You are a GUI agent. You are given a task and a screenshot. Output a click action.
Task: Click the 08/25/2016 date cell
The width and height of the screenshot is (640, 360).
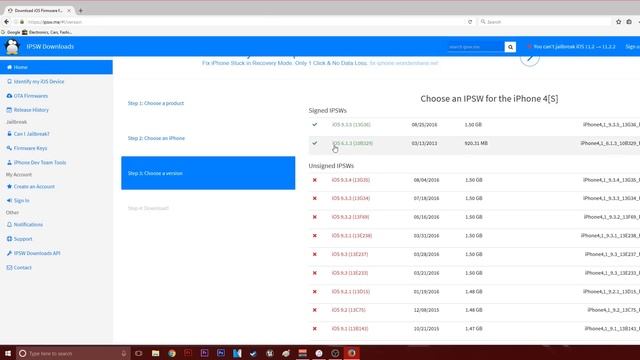point(424,125)
